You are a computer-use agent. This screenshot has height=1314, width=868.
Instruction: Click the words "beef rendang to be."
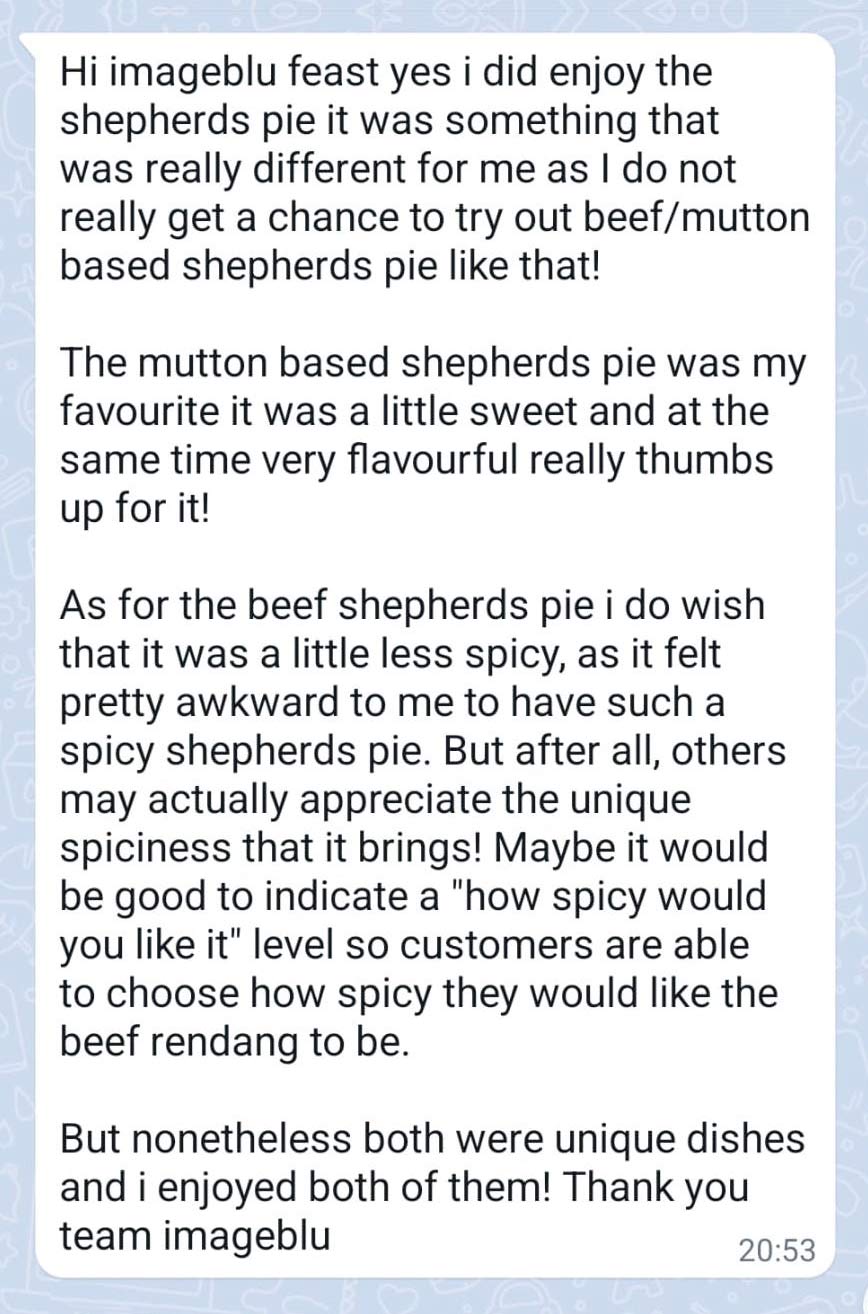(x=235, y=1040)
